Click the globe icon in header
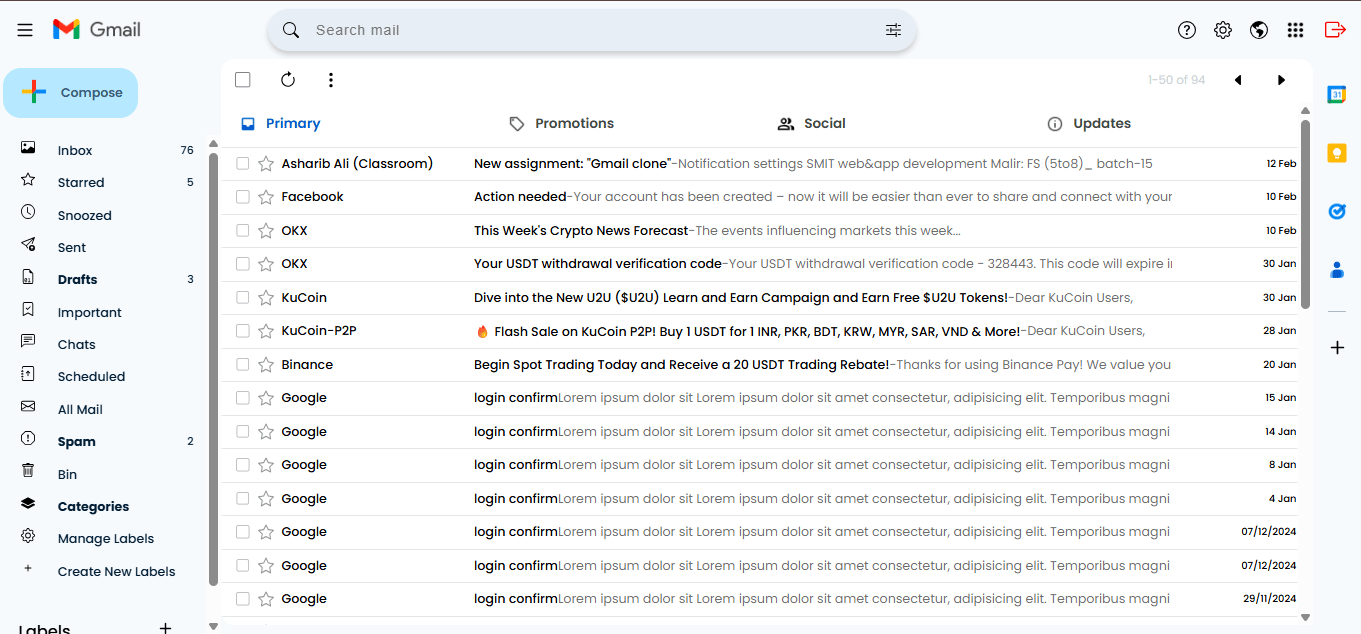Screen dimensions: 1361x634 coord(1259,30)
